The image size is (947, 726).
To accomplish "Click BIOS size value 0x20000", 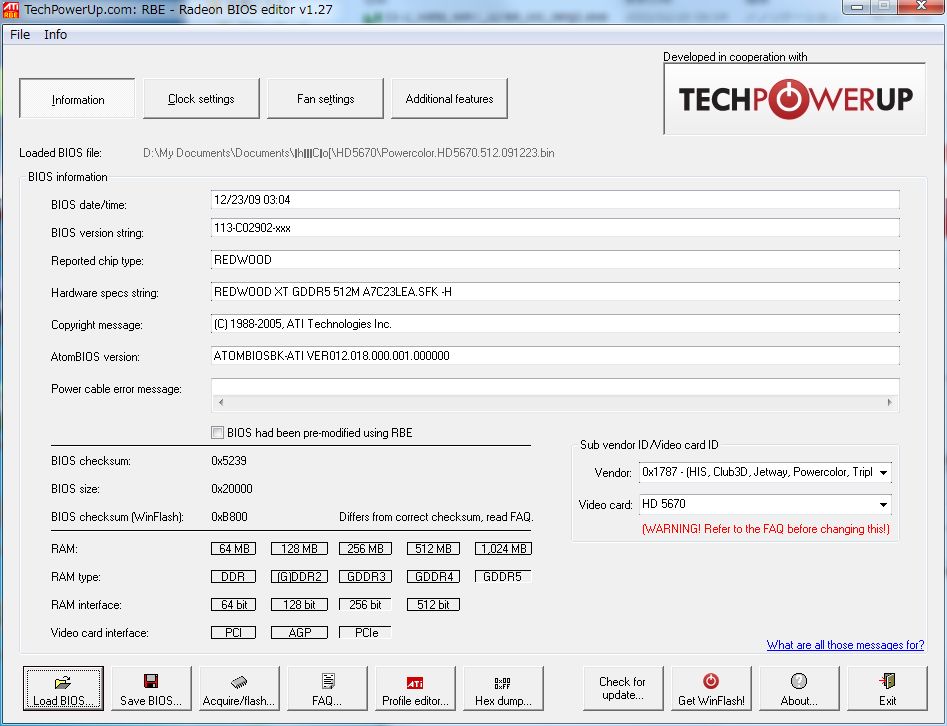I will click(x=232, y=489).
